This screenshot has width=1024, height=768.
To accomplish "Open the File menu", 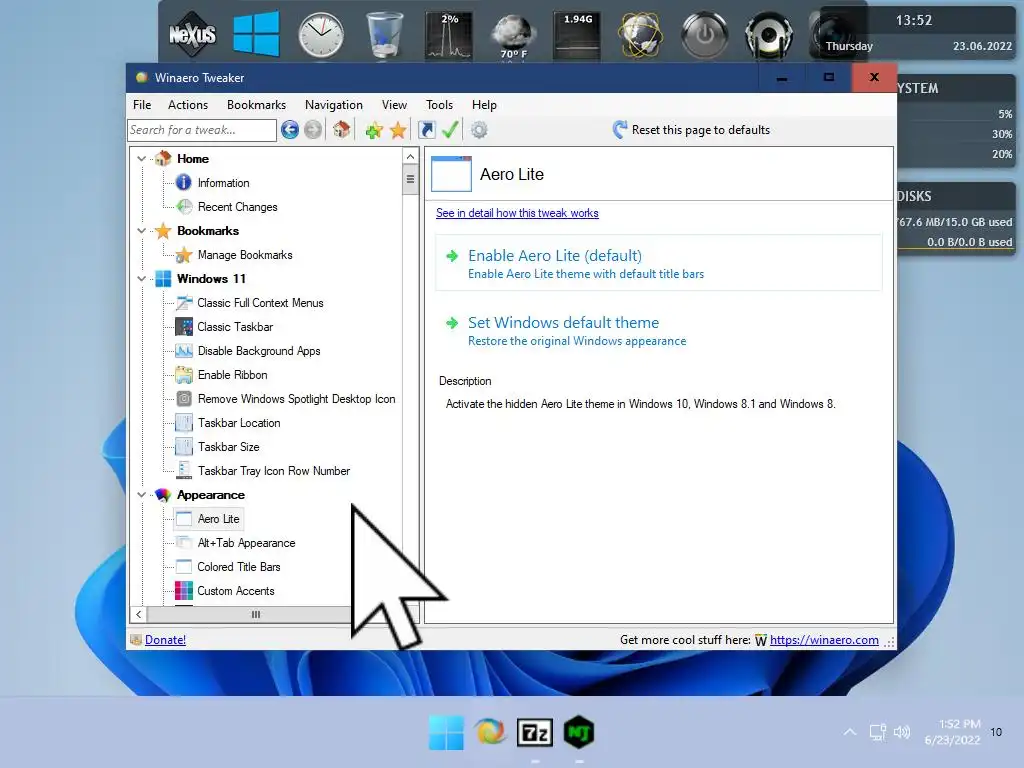I will click(142, 104).
